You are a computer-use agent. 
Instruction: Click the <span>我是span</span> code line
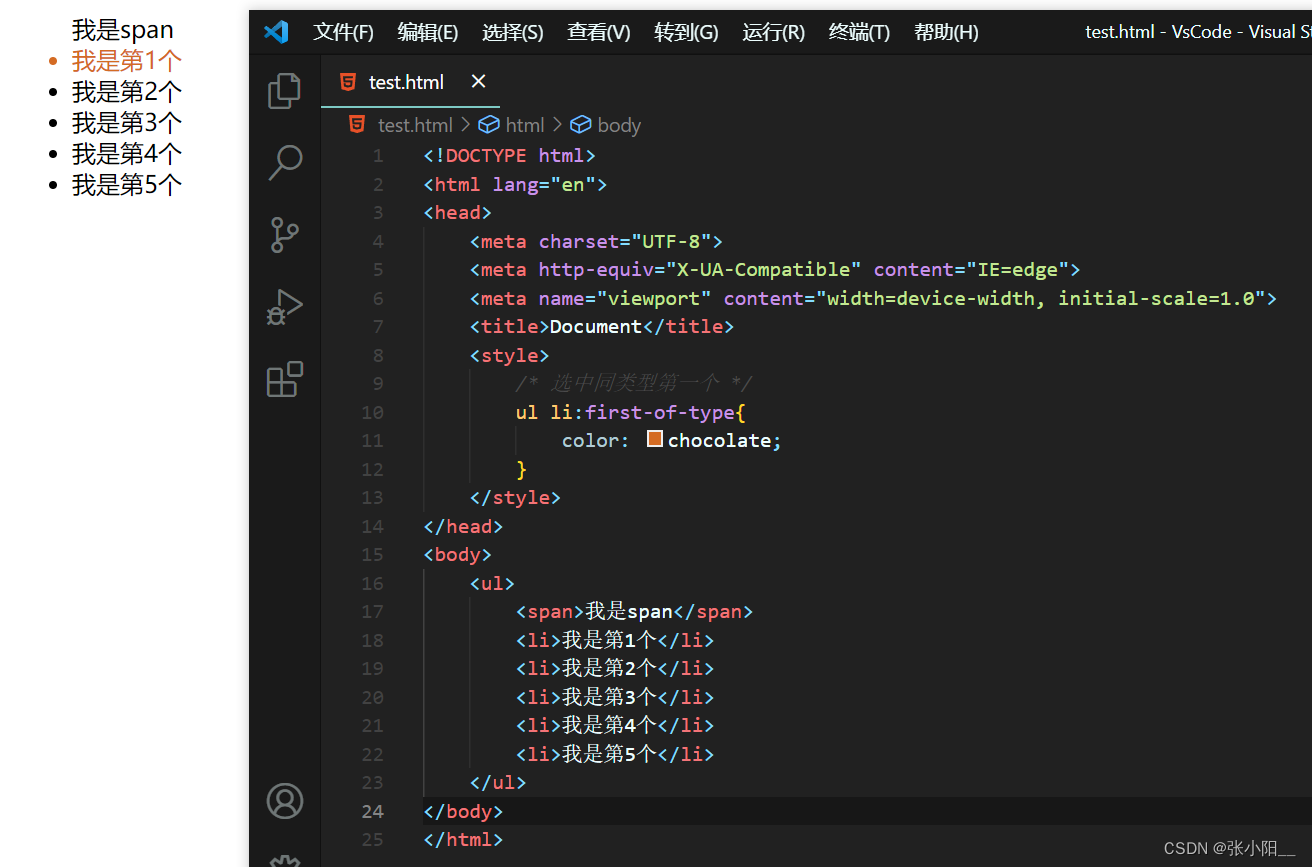pyautogui.click(x=634, y=611)
